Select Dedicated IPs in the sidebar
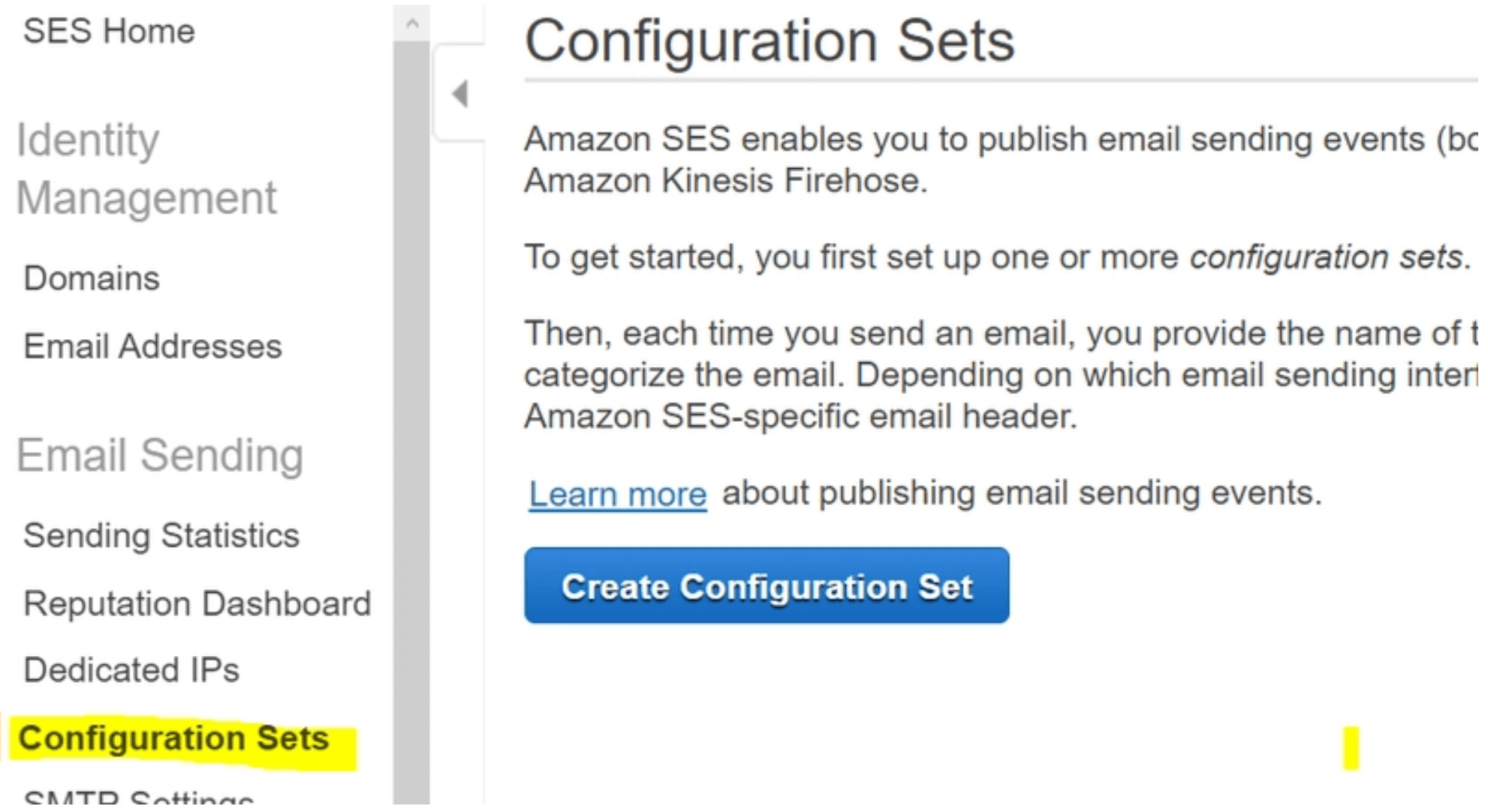Image resolution: width=1488 pixels, height=812 pixels. coord(131,670)
